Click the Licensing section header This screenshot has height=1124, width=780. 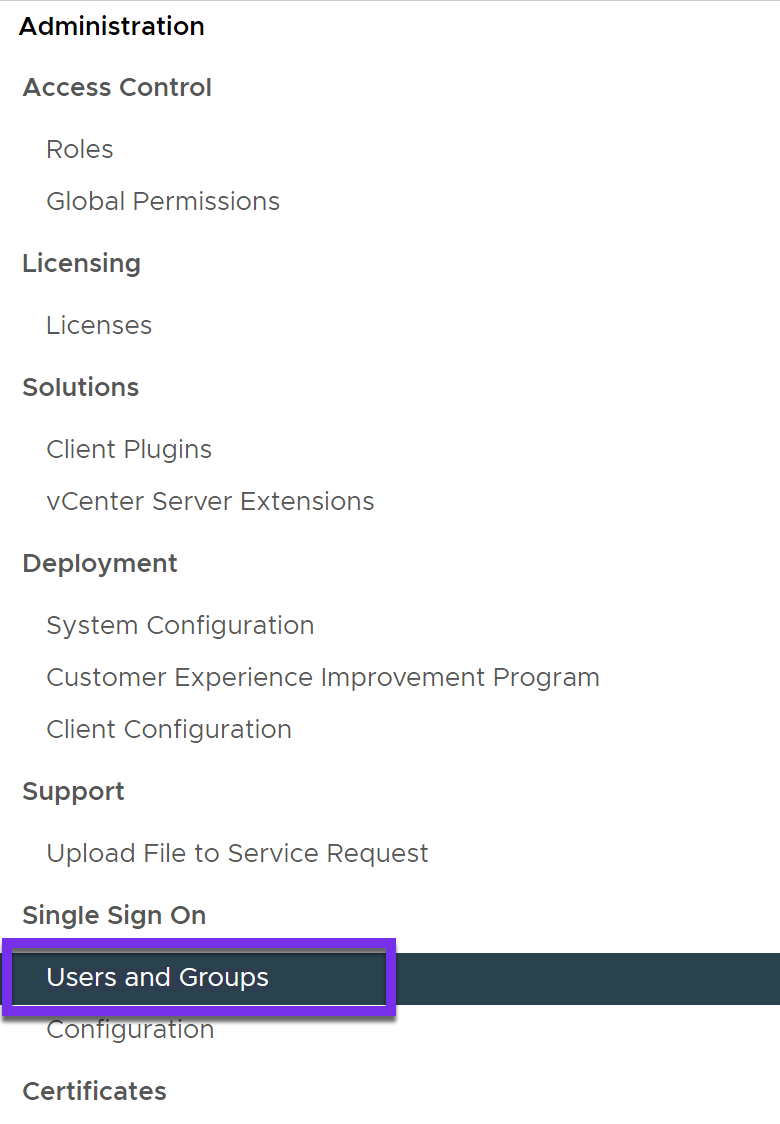[81, 264]
